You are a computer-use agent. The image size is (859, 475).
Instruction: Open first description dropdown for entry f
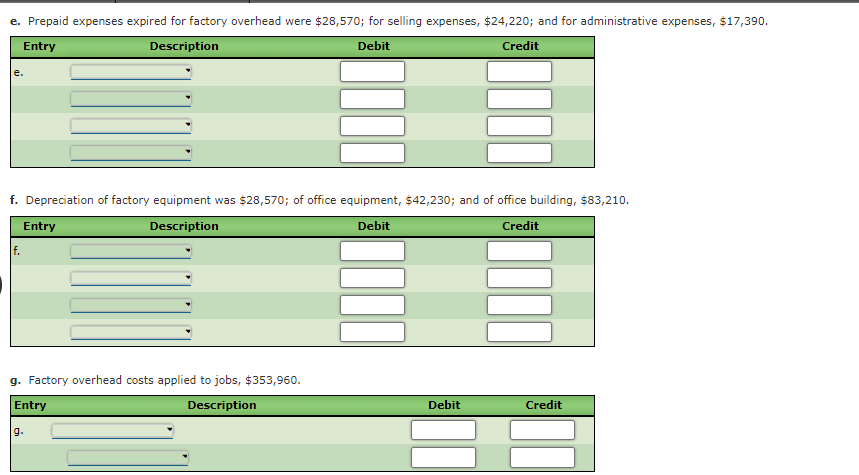pyautogui.click(x=131, y=251)
